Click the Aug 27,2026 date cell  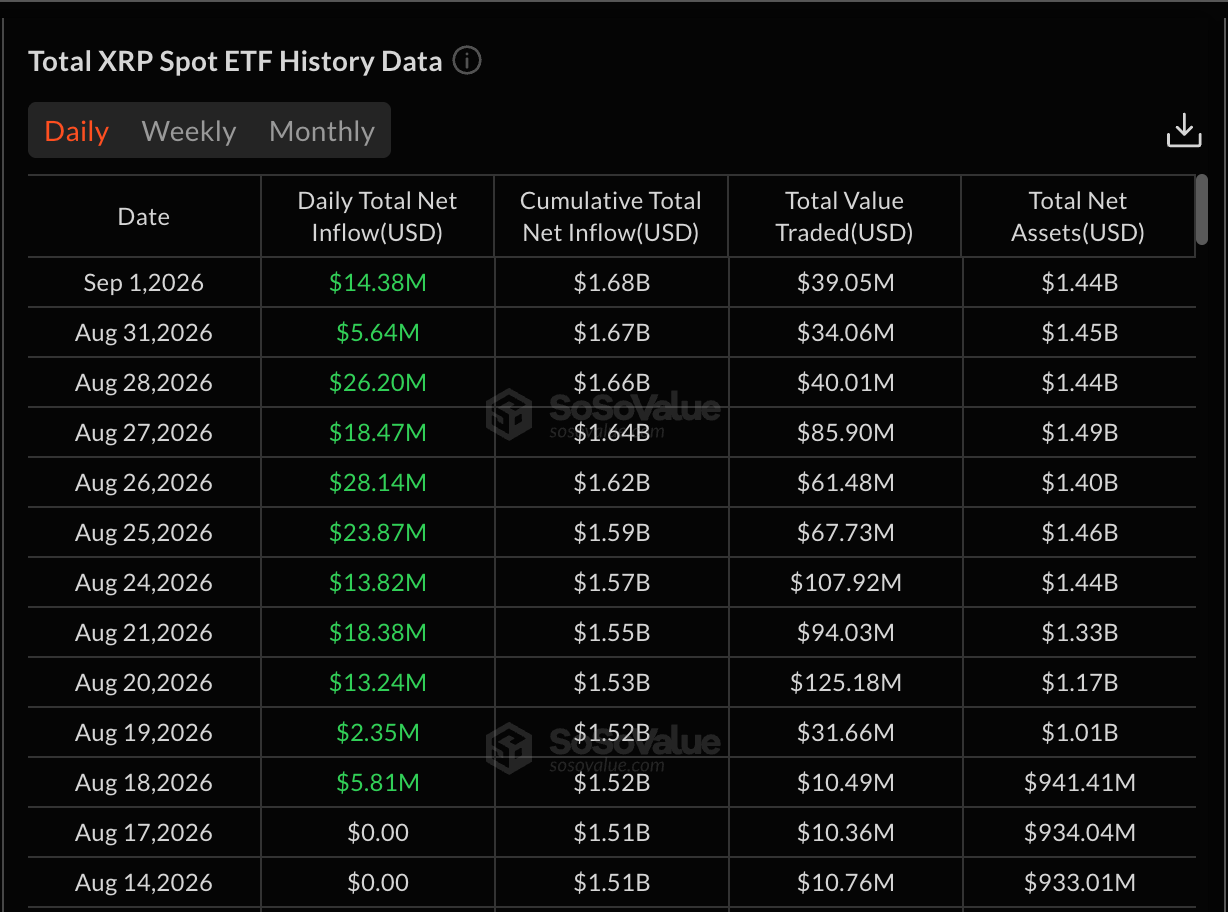tap(144, 433)
